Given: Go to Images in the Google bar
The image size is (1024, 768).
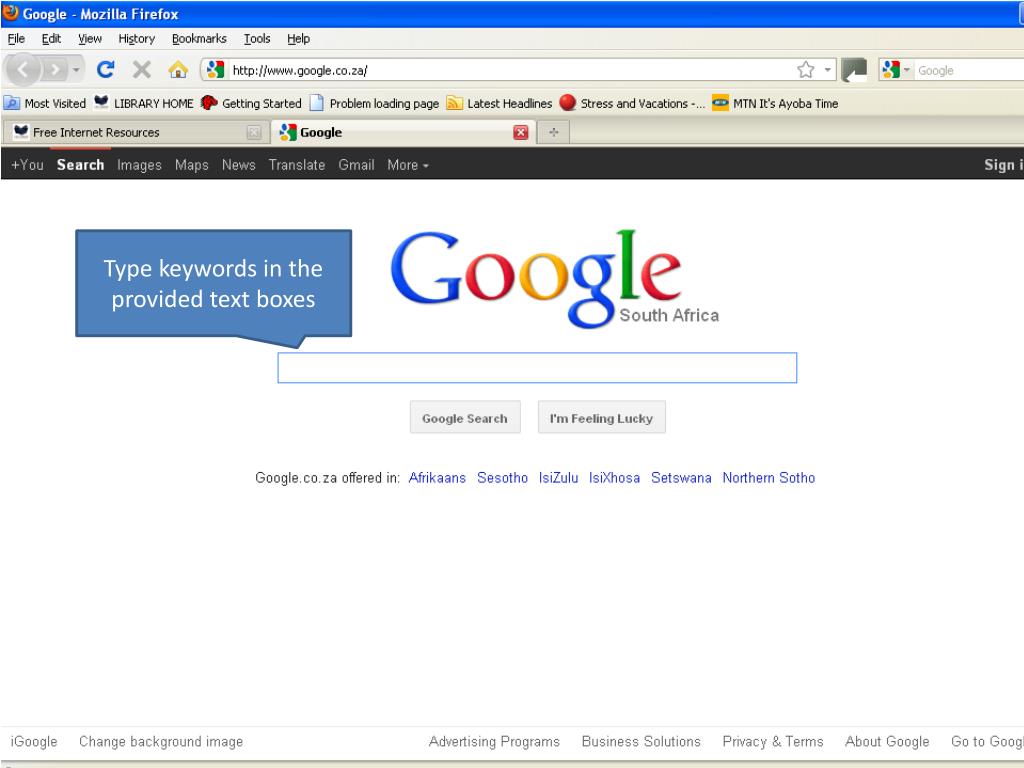Looking at the screenshot, I should tap(139, 165).
